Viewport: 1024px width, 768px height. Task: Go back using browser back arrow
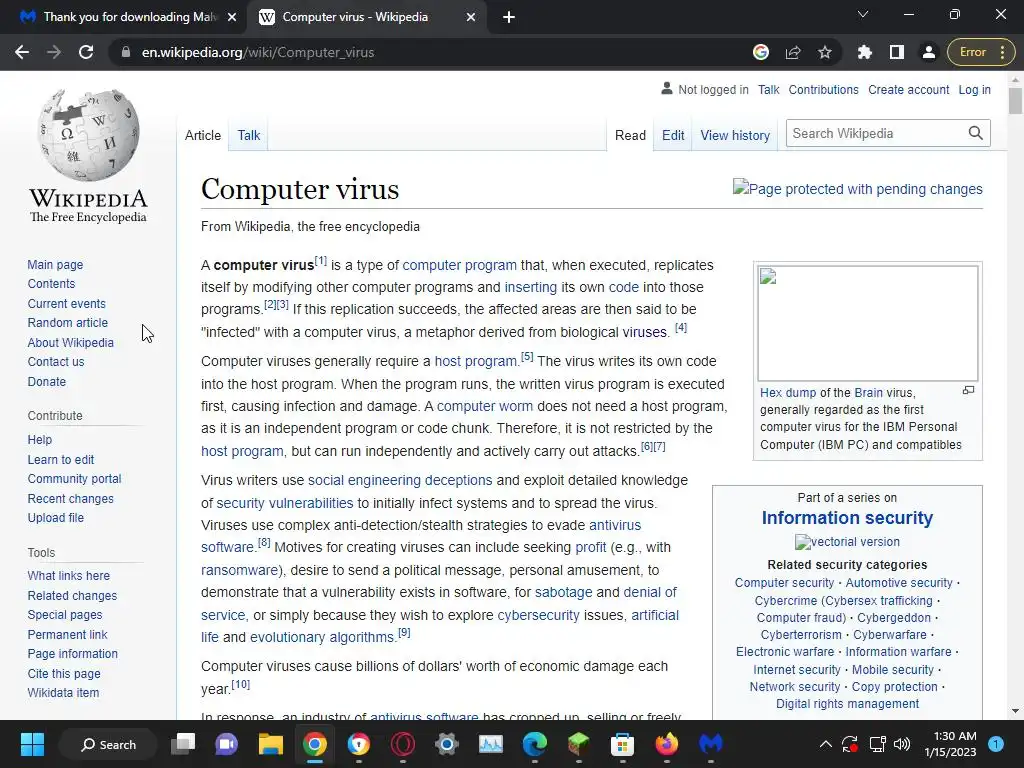click(22, 52)
